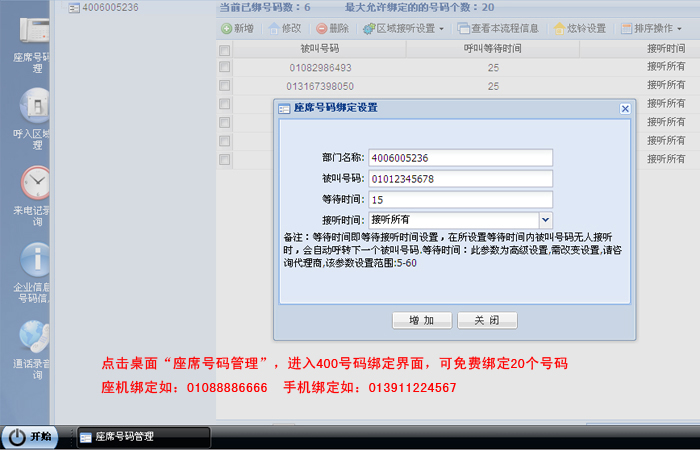
Task: Click the 增加 button in dialog
Action: coord(422,320)
